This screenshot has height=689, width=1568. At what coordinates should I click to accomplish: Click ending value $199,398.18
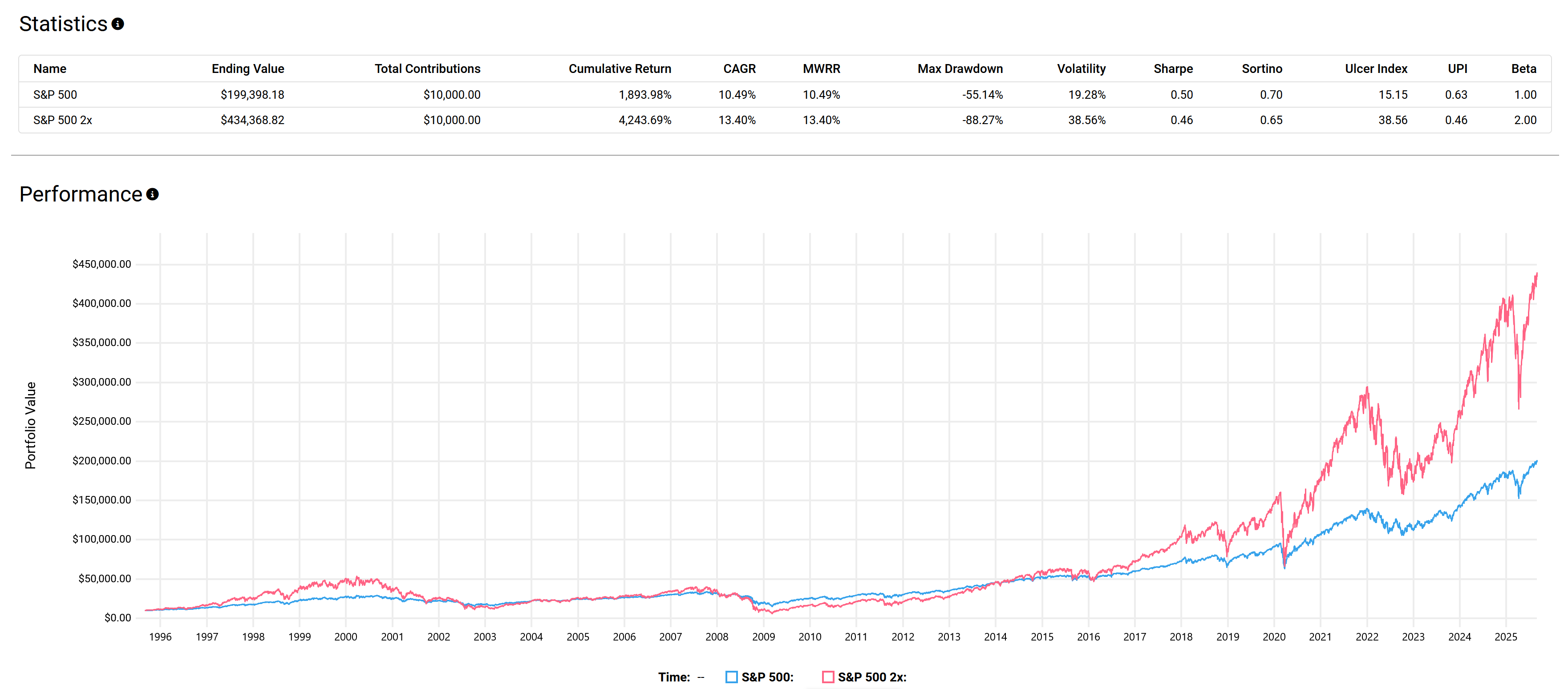point(252,95)
